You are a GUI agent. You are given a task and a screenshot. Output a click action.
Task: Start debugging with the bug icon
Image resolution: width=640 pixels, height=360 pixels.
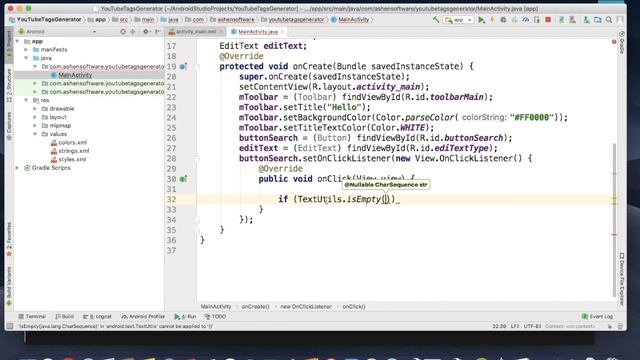503,20
